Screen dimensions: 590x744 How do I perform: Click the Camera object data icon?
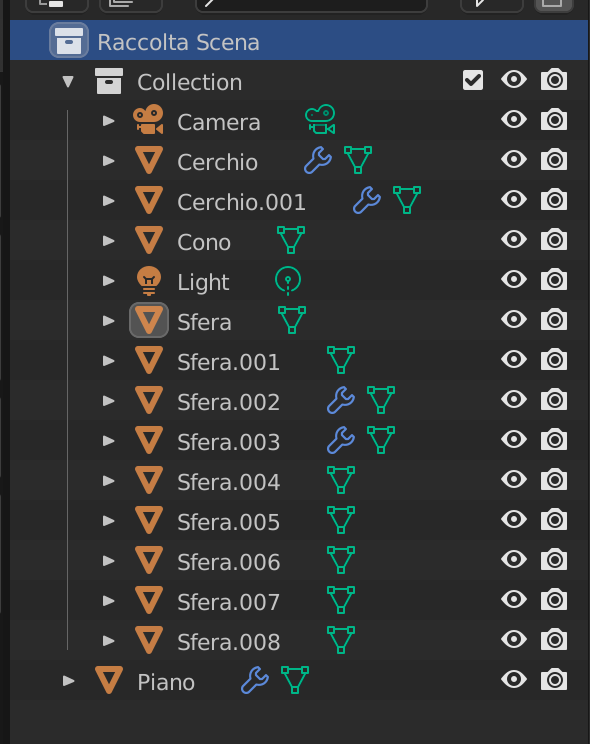coord(320,120)
